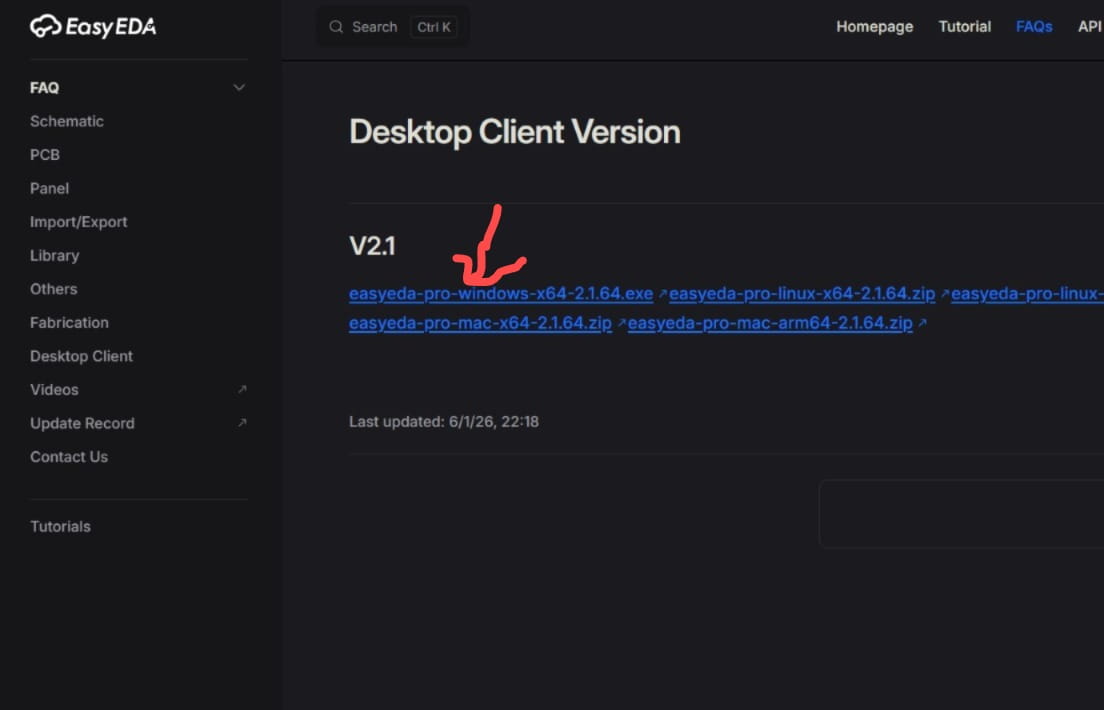Click the external-link arrow beside Videos

241,389
